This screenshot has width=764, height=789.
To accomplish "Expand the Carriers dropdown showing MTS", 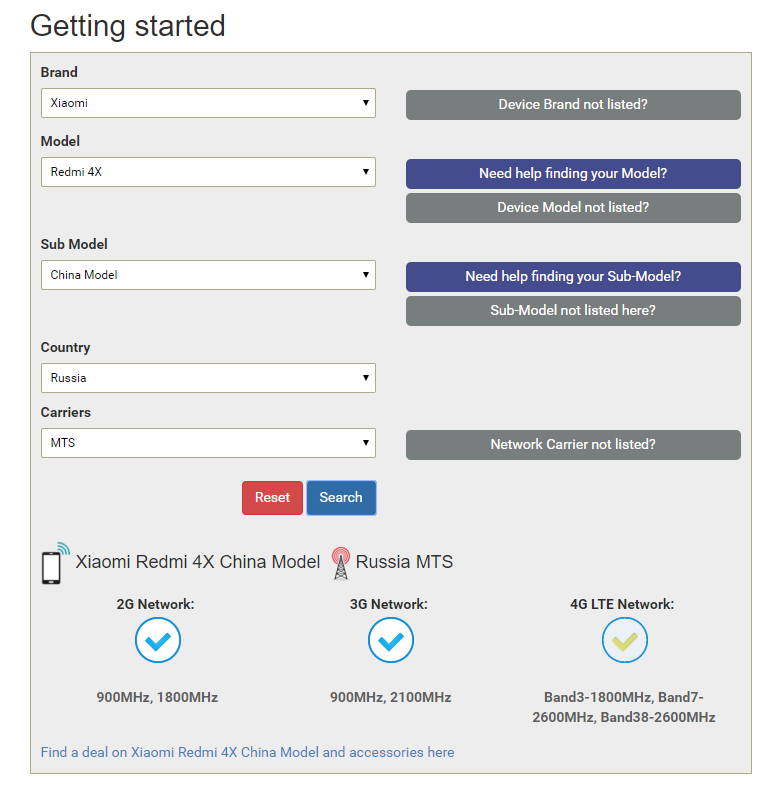I will click(208, 443).
